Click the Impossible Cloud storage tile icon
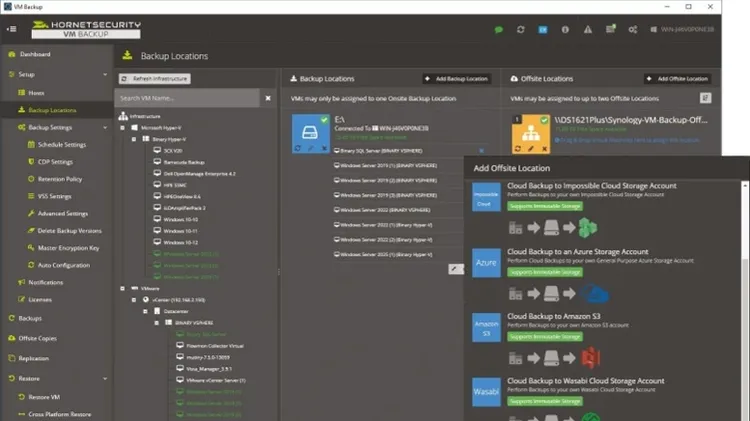Viewport: 750px width, 421px height. pos(486,199)
